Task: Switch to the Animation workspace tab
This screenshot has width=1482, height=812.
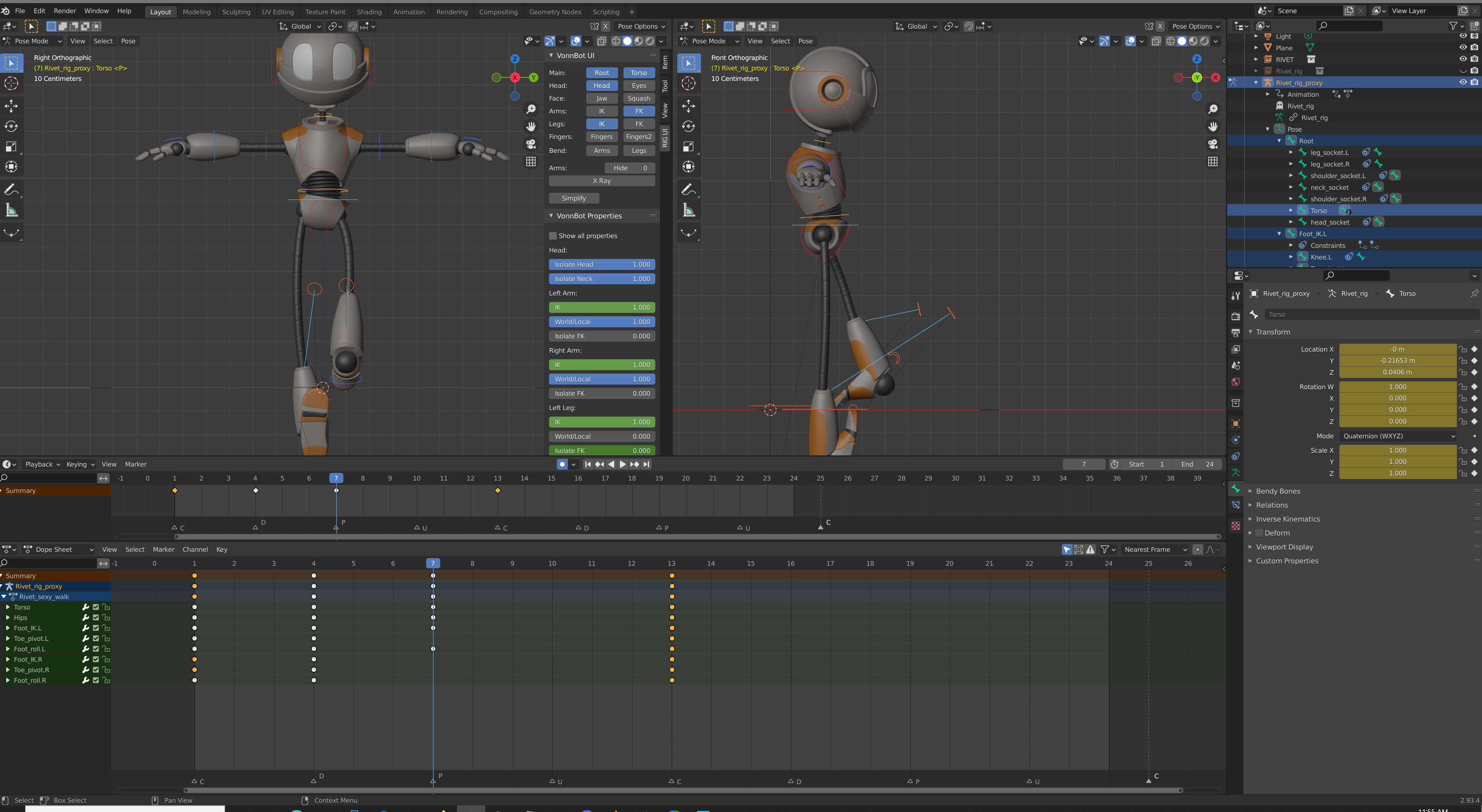Action: 409,12
